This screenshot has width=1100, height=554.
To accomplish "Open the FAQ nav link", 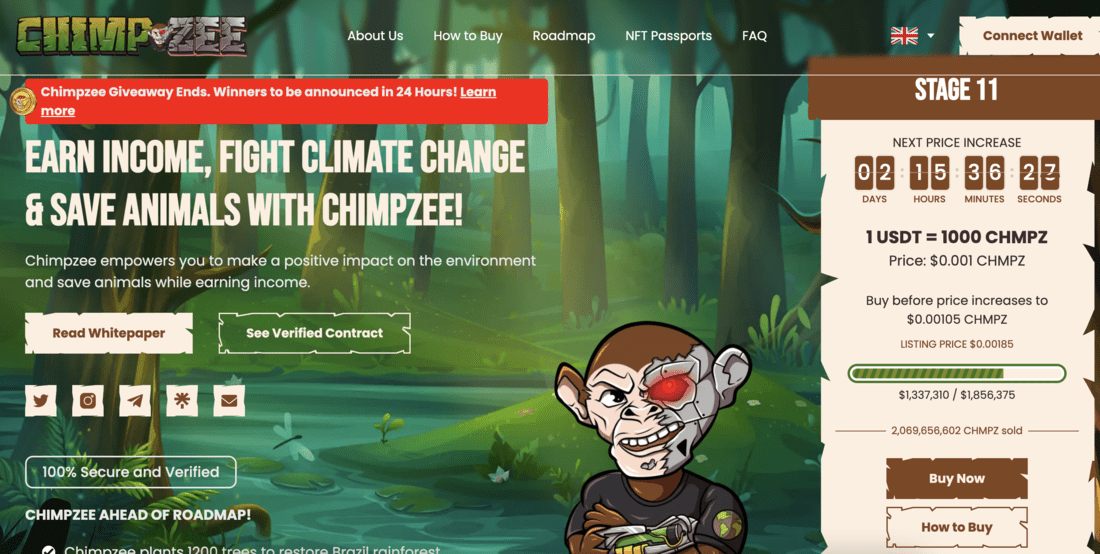I will (754, 36).
